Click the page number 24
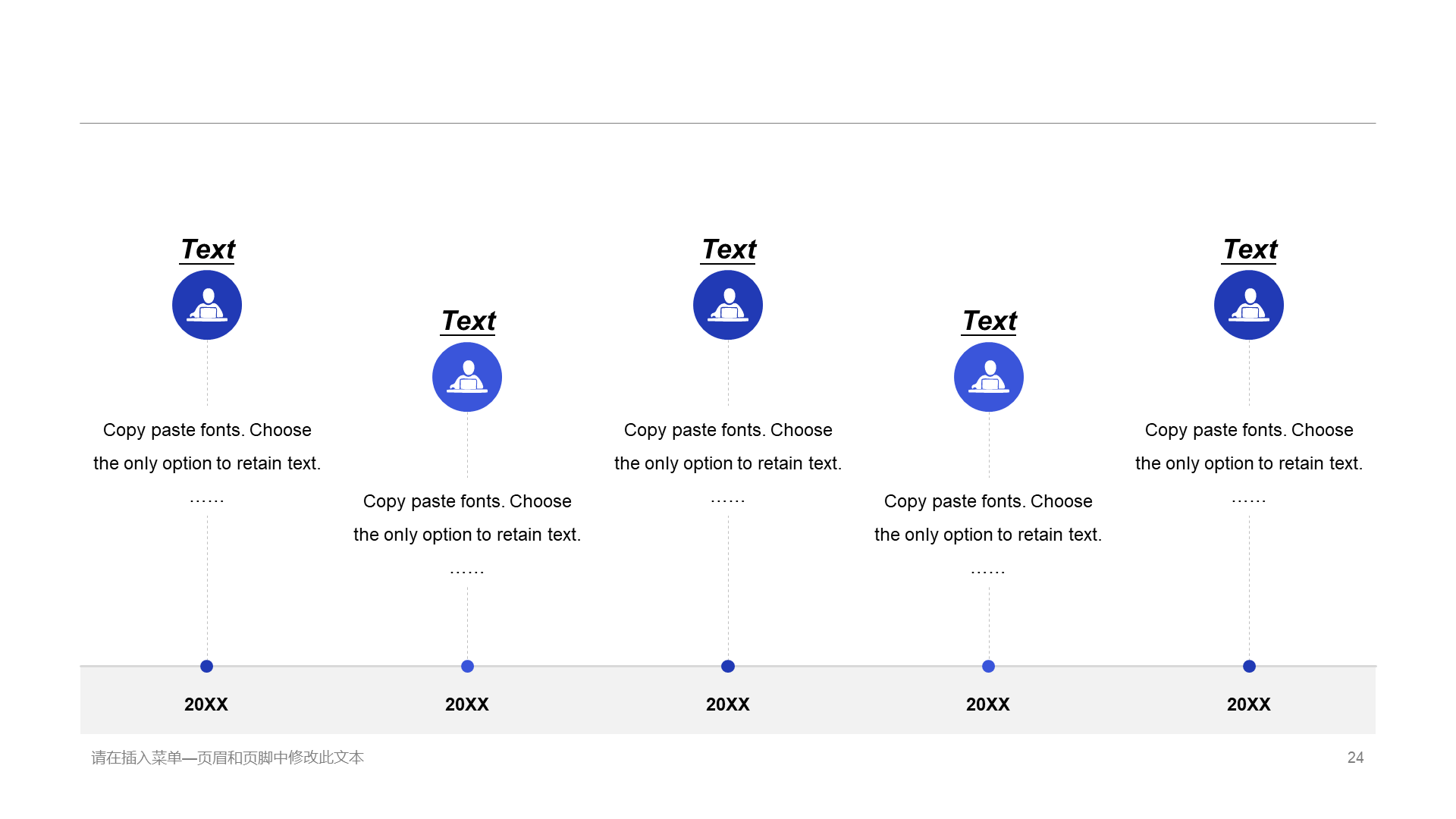This screenshot has width=1456, height=819. tap(1355, 758)
